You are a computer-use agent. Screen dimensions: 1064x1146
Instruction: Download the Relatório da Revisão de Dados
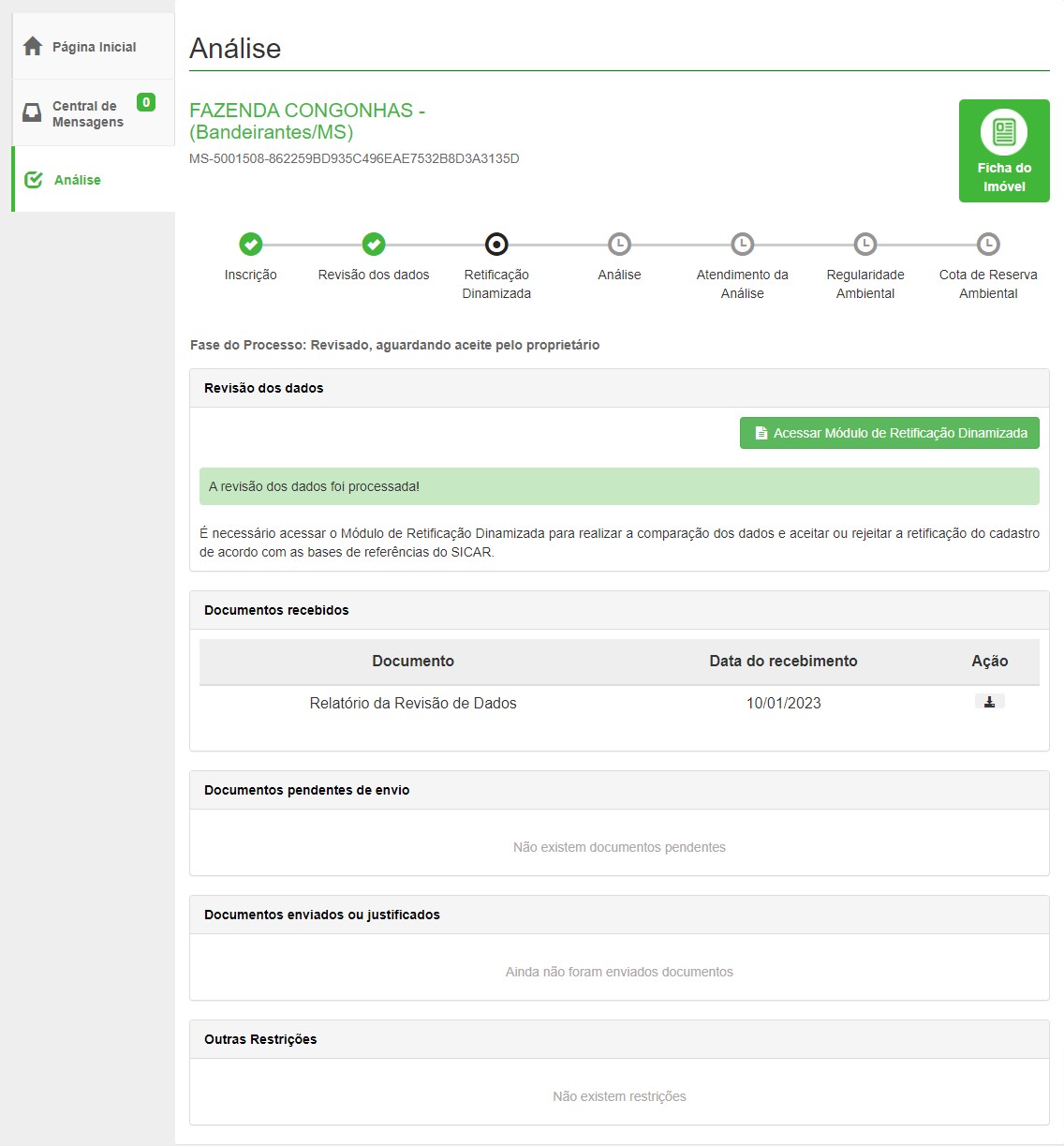pos(989,702)
